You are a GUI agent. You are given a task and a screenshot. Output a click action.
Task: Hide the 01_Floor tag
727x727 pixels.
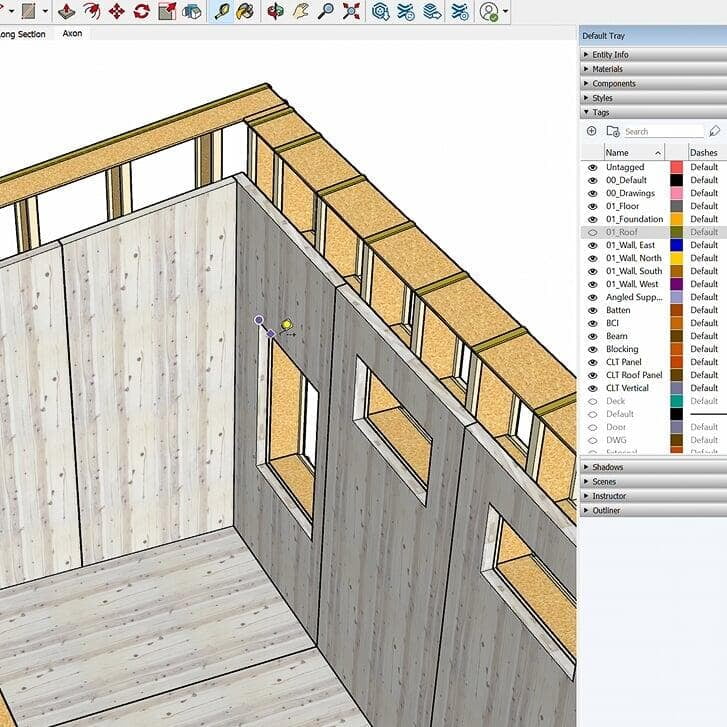(593, 206)
